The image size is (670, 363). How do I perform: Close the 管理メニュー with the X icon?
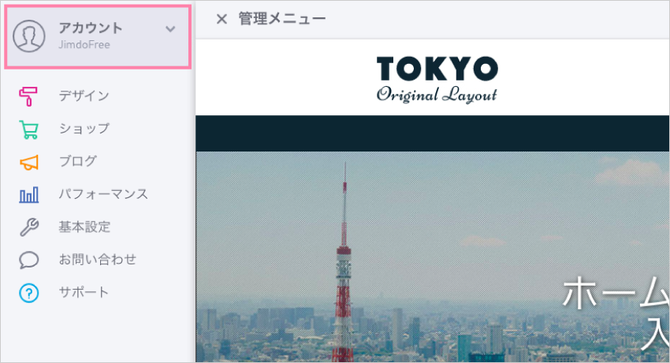pyautogui.click(x=221, y=19)
